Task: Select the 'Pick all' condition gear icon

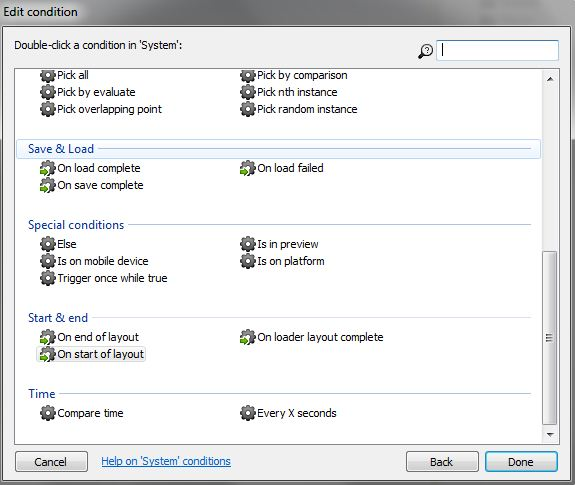Action: [x=48, y=76]
